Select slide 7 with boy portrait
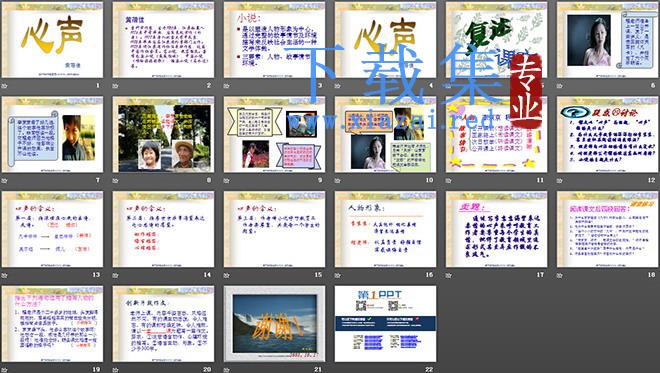The height and width of the screenshot is (373, 660). point(52,135)
